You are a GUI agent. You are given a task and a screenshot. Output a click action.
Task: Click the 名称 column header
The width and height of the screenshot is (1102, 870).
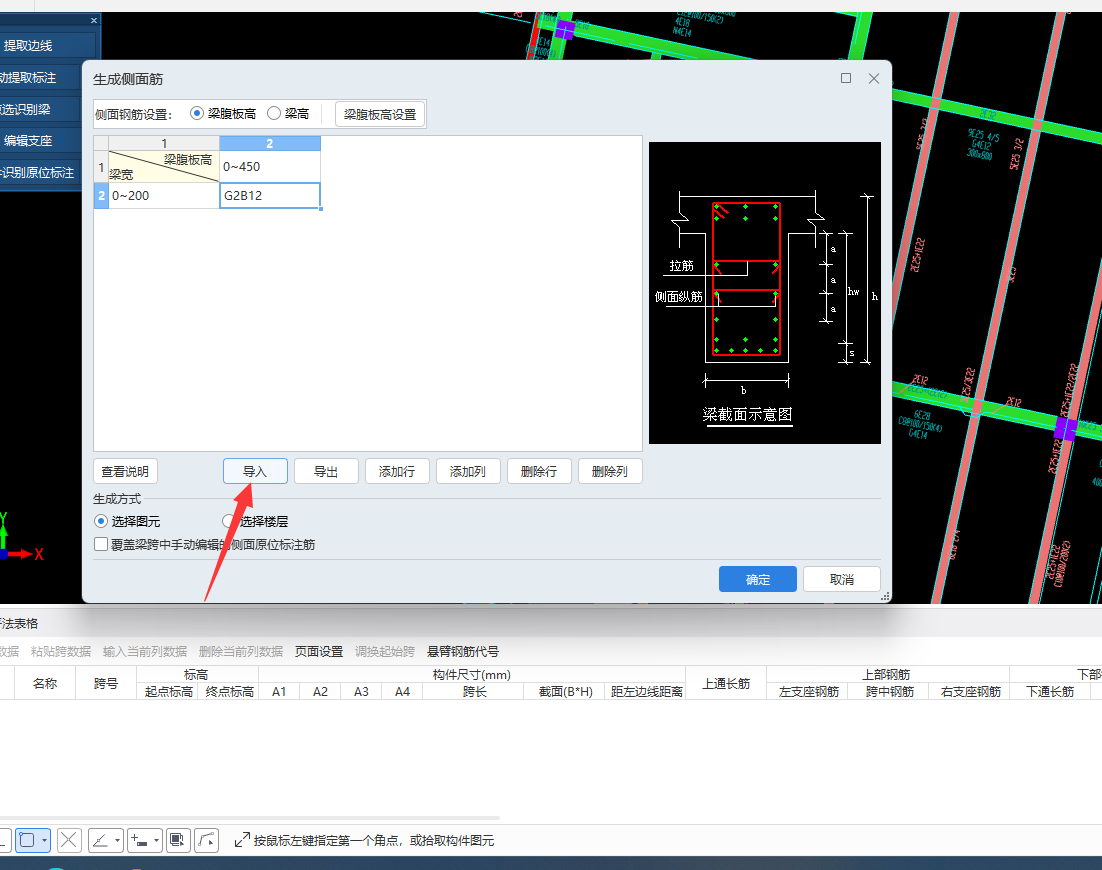pos(45,683)
